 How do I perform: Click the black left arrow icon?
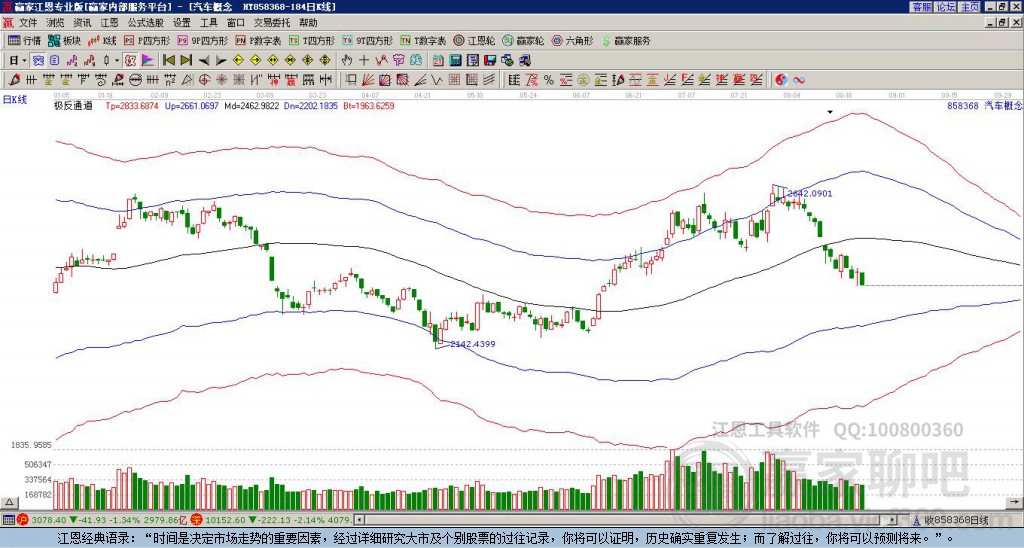[x=204, y=61]
